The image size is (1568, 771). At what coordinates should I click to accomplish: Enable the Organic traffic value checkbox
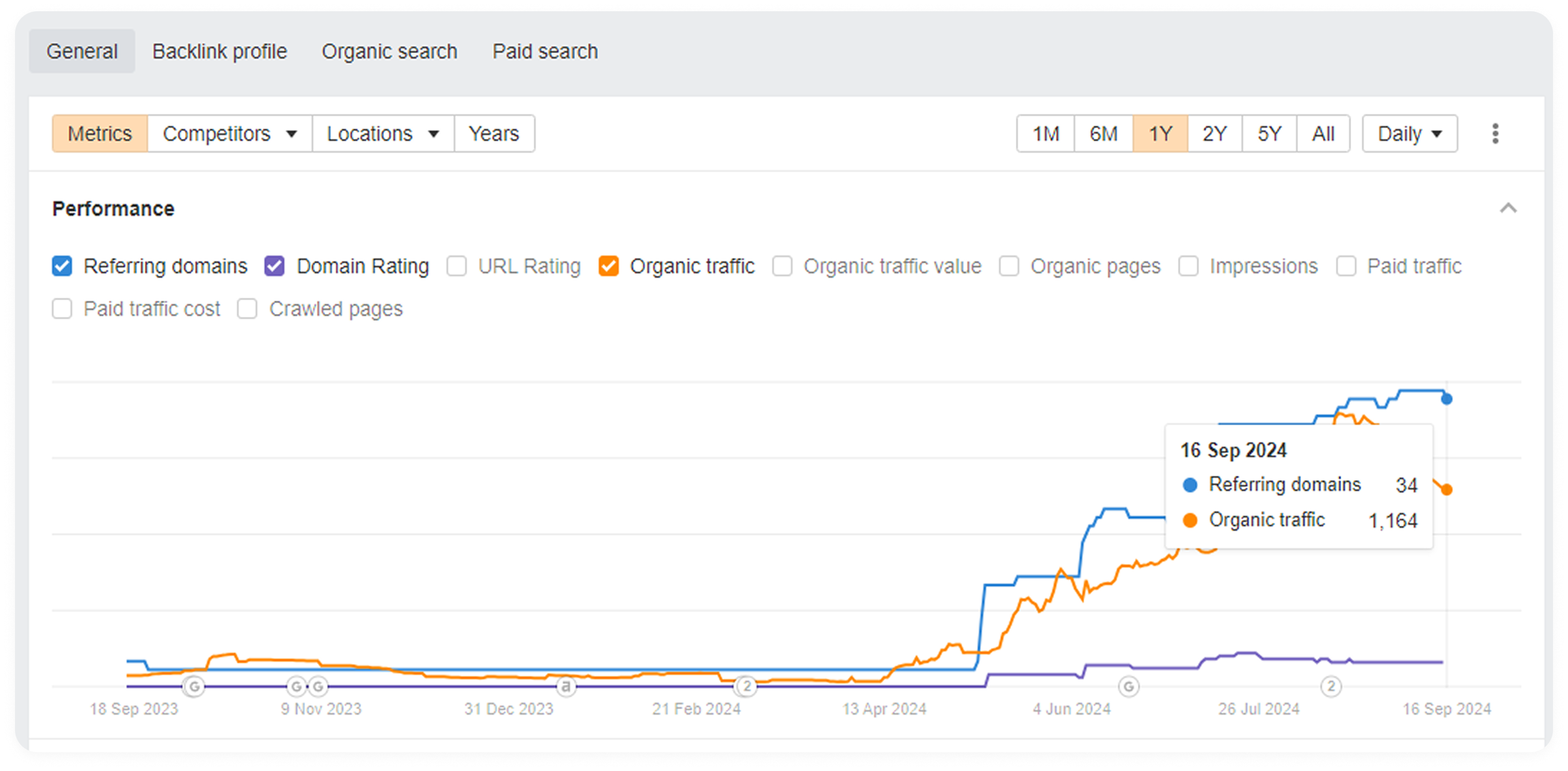(782, 266)
